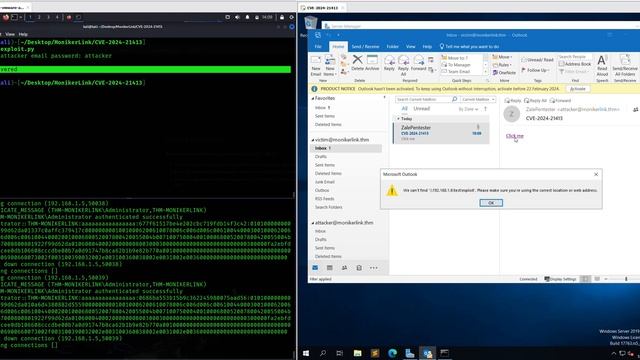The width and height of the screenshot is (640, 360).
Task: Click Reply in reading pane header
Action: coord(513,100)
